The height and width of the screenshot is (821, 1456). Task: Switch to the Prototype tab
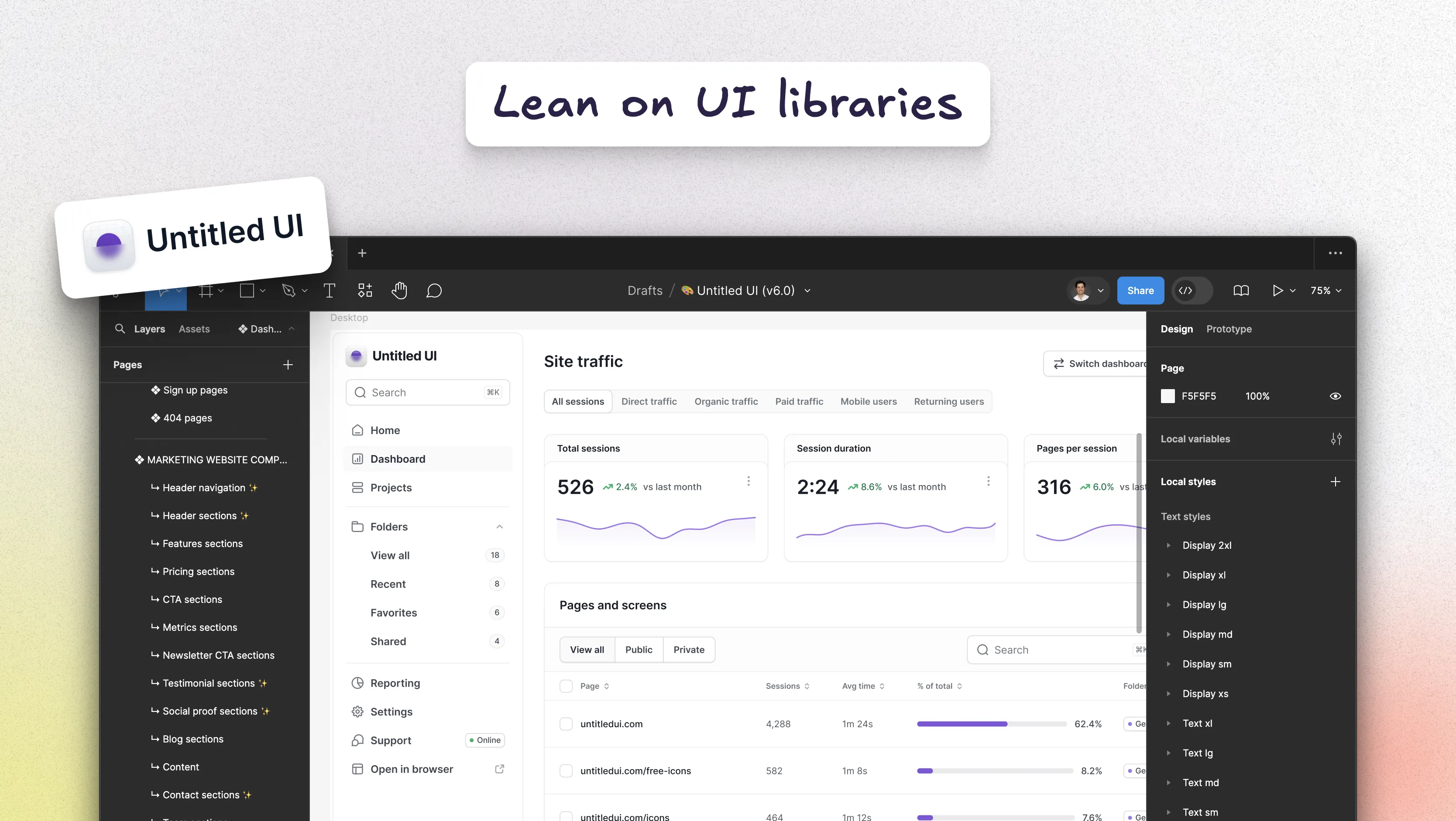[1229, 329]
